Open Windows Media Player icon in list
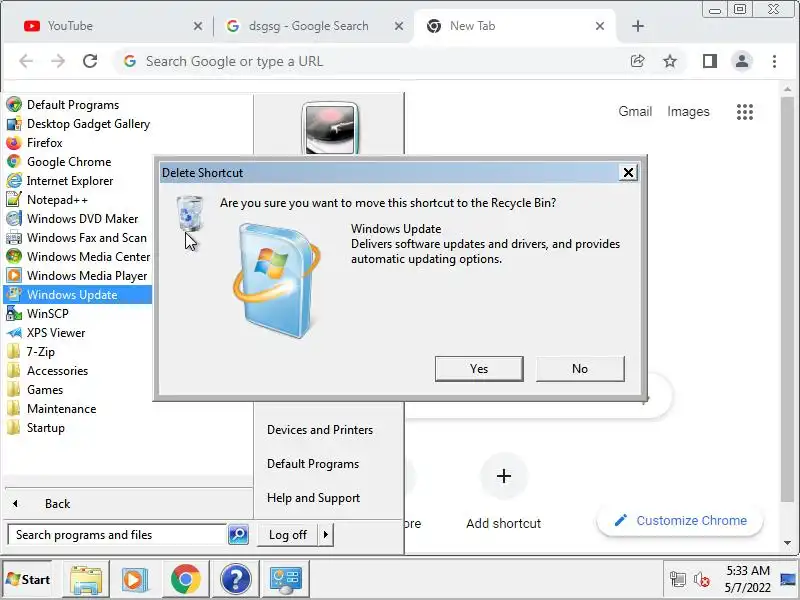The width and height of the screenshot is (800, 600). [14, 276]
